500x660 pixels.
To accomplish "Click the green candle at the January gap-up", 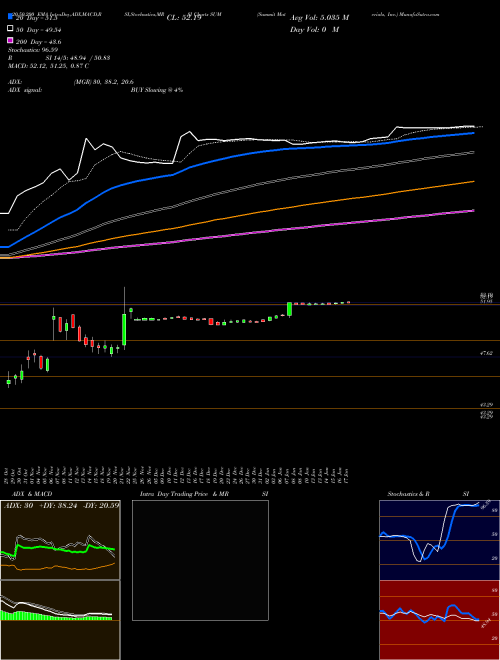I will (290, 309).
